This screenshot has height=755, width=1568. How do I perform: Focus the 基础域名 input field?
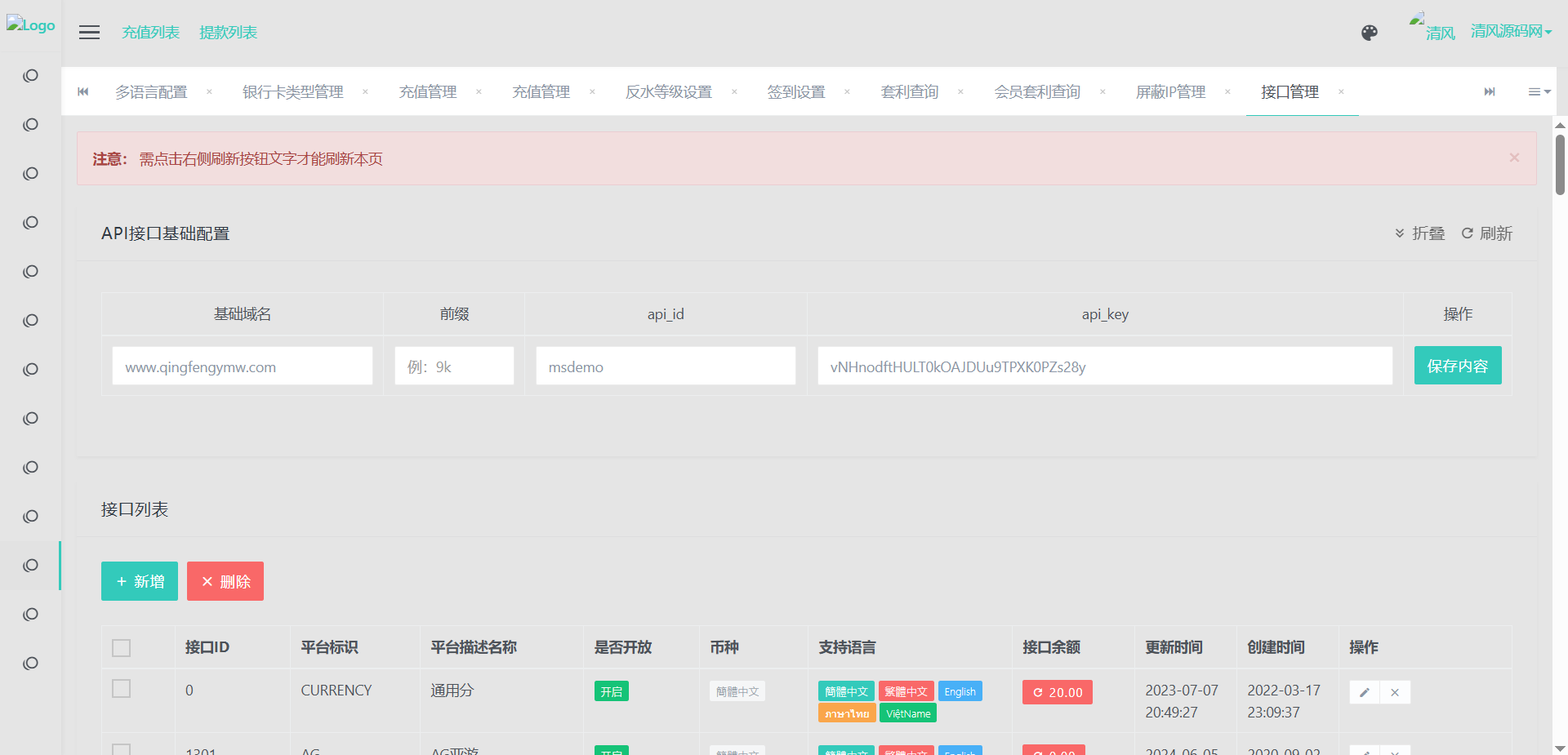click(243, 366)
